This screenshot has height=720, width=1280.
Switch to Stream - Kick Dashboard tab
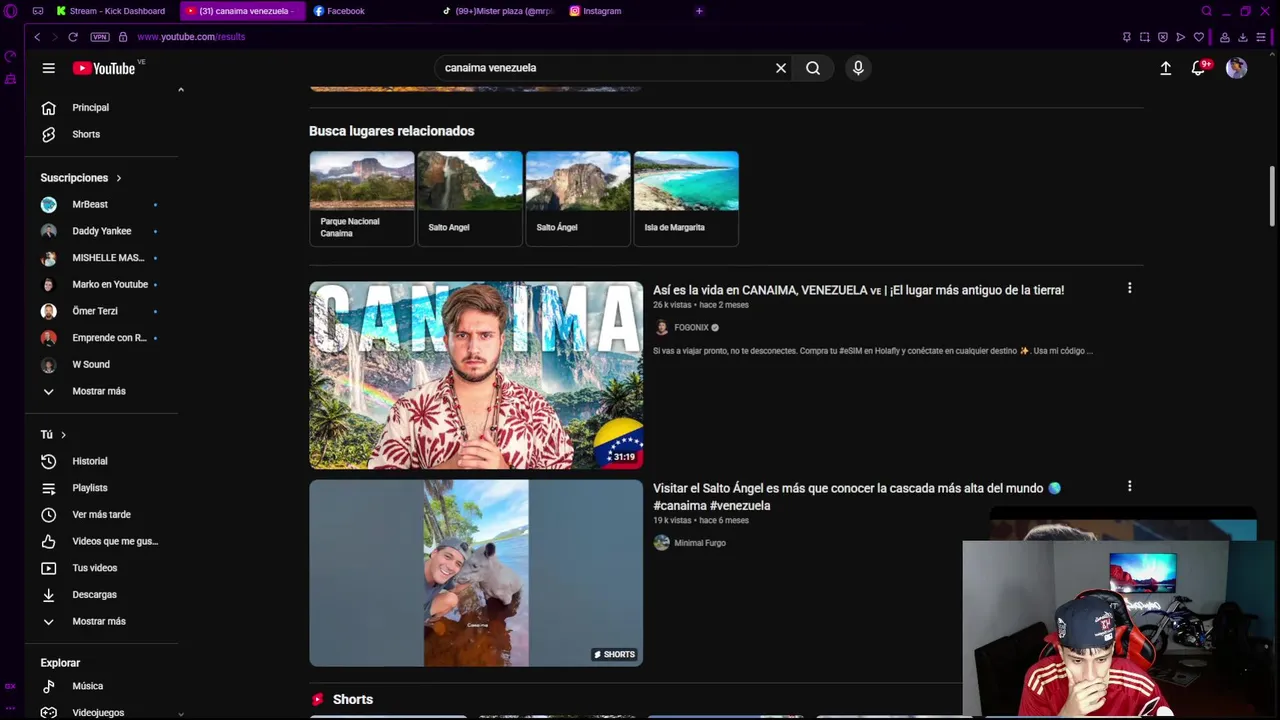click(111, 11)
